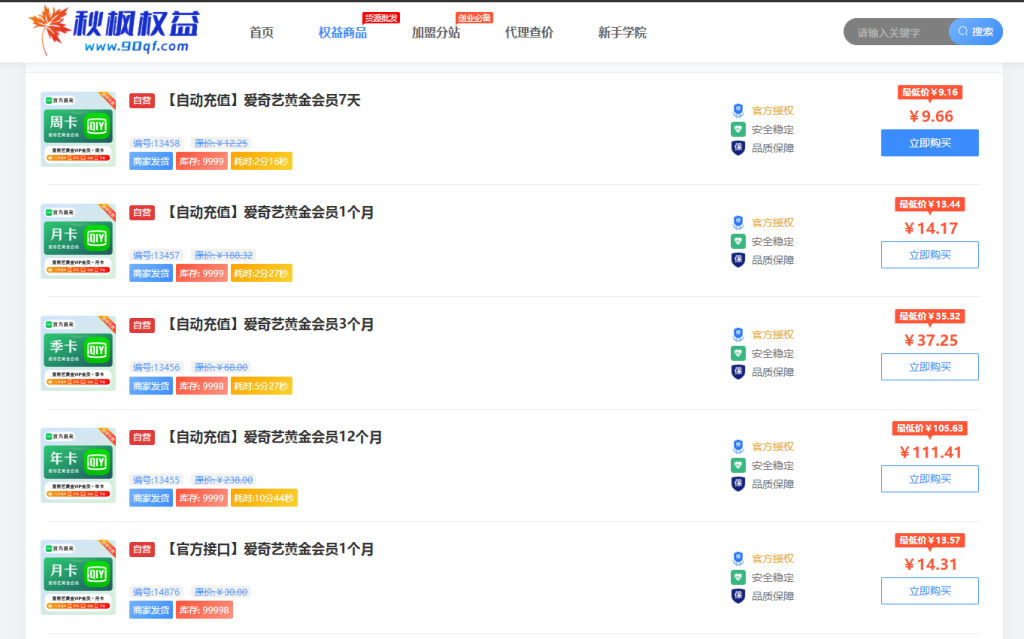Go to the 首页 navigation tab
The image size is (1024, 639).
[x=261, y=33]
